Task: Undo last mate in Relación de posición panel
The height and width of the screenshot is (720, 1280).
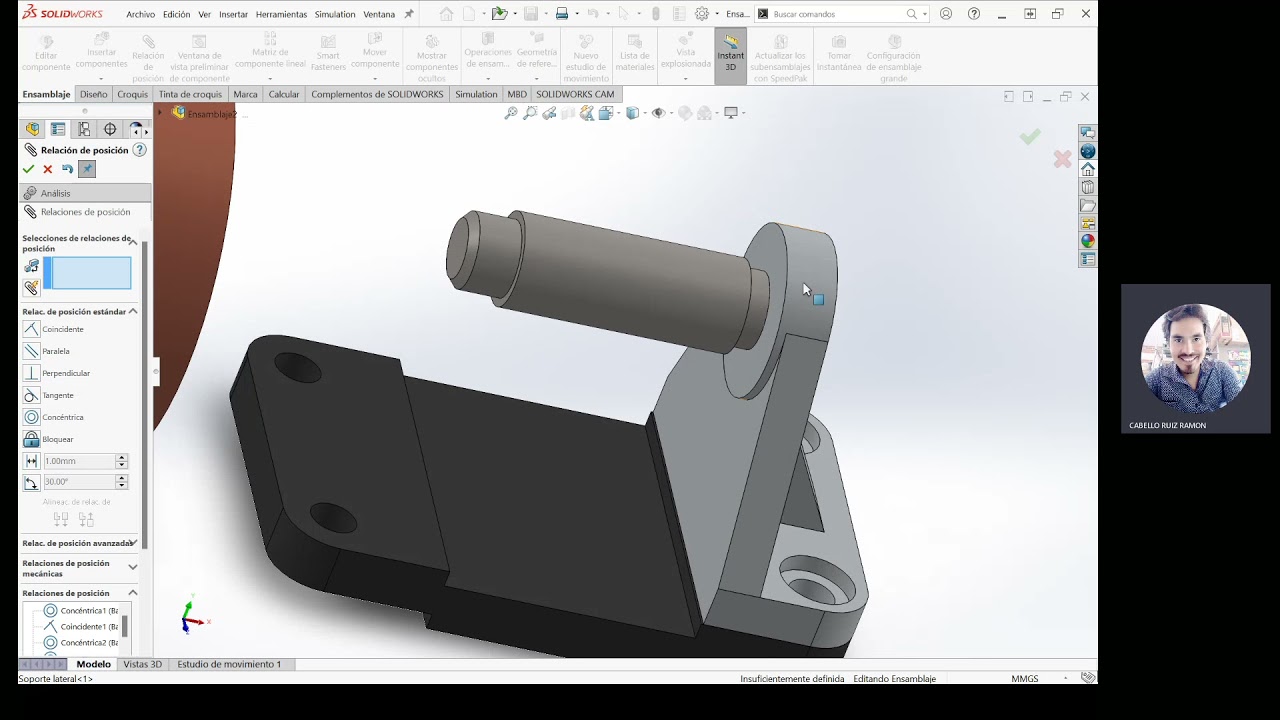Action: tap(67, 169)
